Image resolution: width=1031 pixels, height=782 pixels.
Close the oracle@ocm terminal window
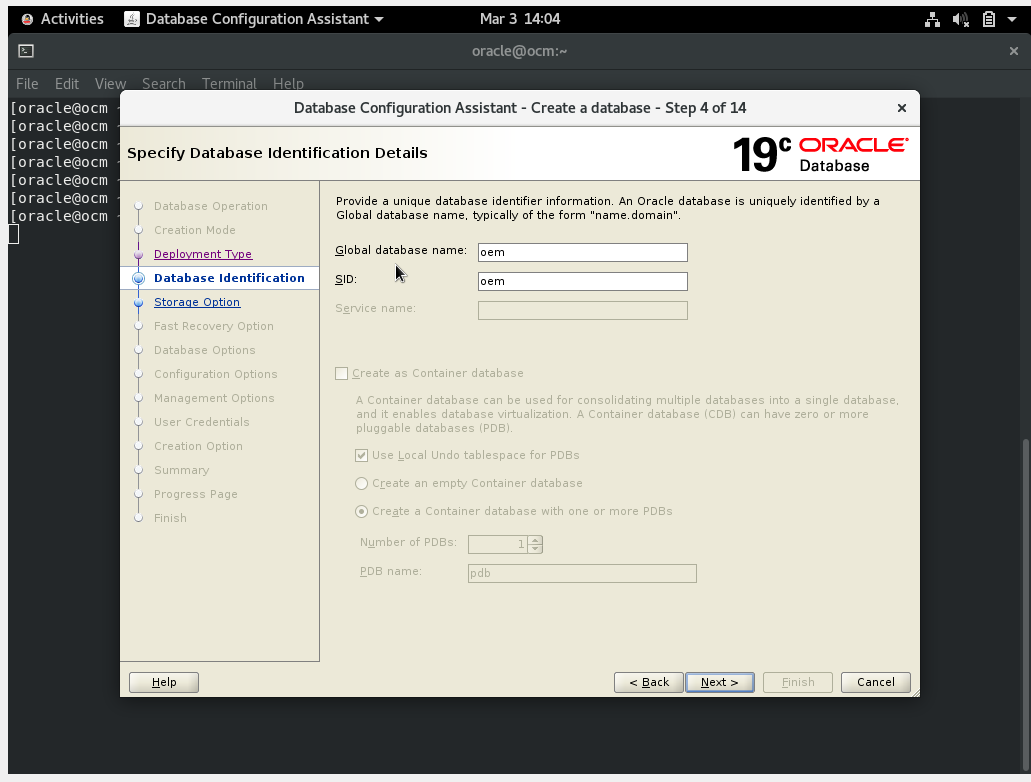pyautogui.click(x=1013, y=51)
